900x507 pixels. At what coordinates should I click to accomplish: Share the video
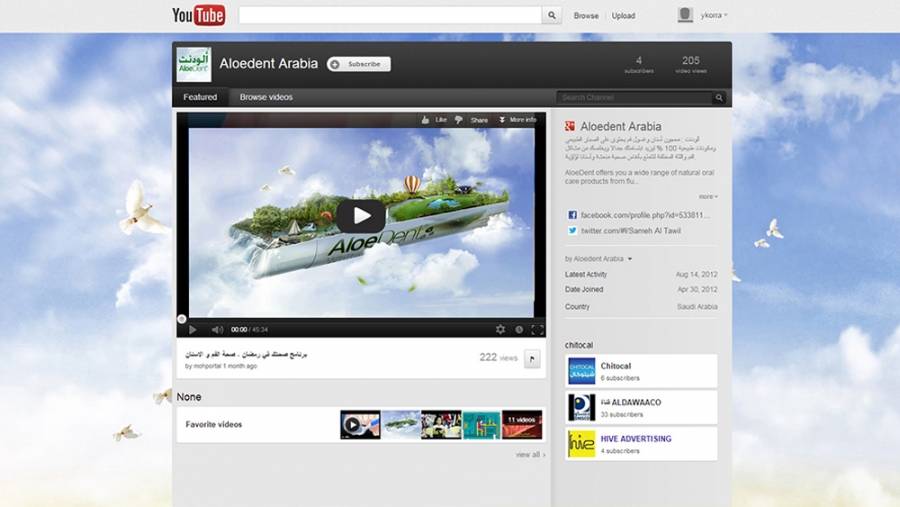479,120
